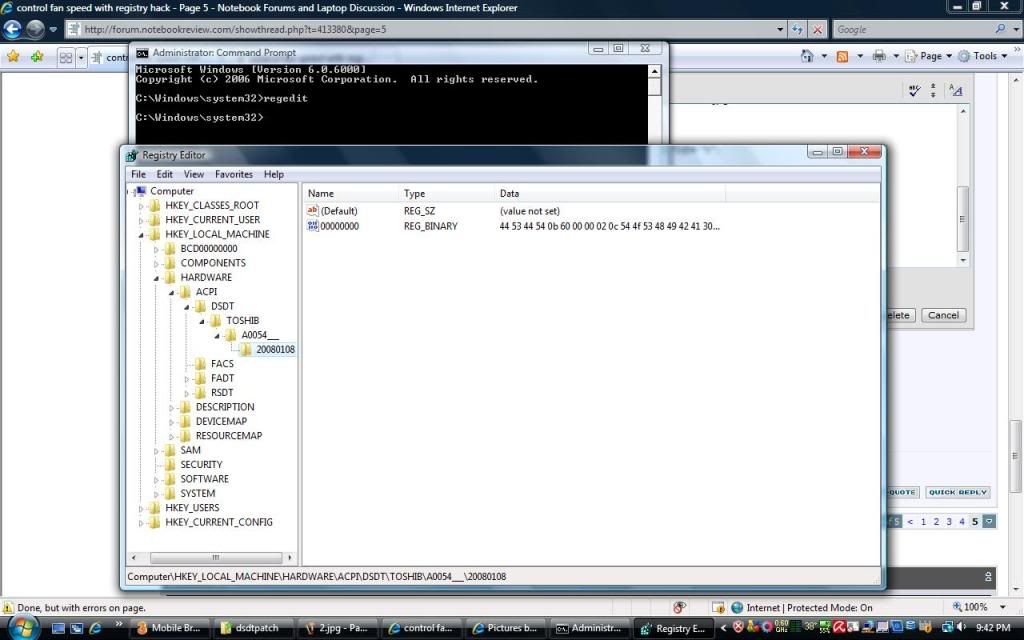1024x640 pixels.
Task: Click the IE Stop loading icon
Action: click(817, 29)
